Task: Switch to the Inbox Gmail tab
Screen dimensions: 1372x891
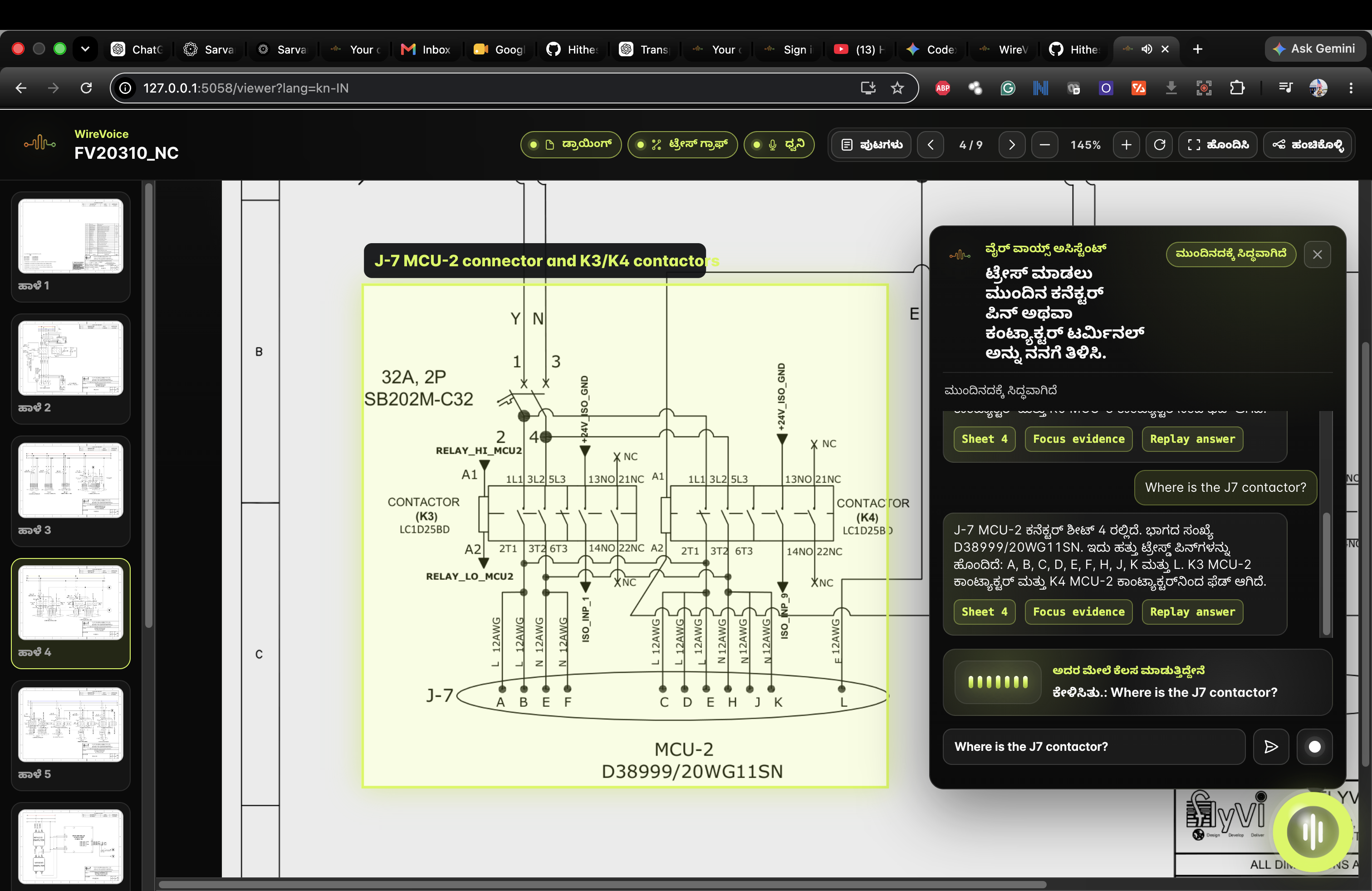Action: click(x=426, y=49)
